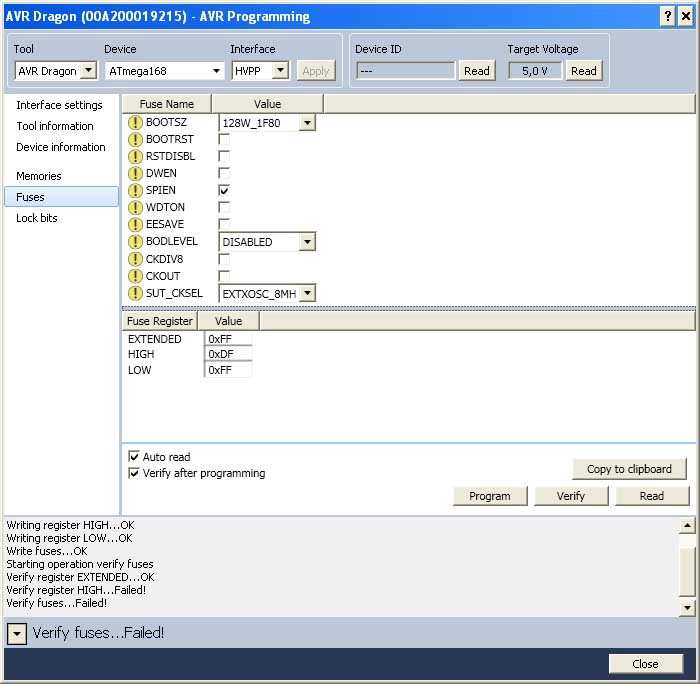This screenshot has width=700, height=684.
Task: Click the warning icon beside BOOTSZ
Action: [135, 122]
